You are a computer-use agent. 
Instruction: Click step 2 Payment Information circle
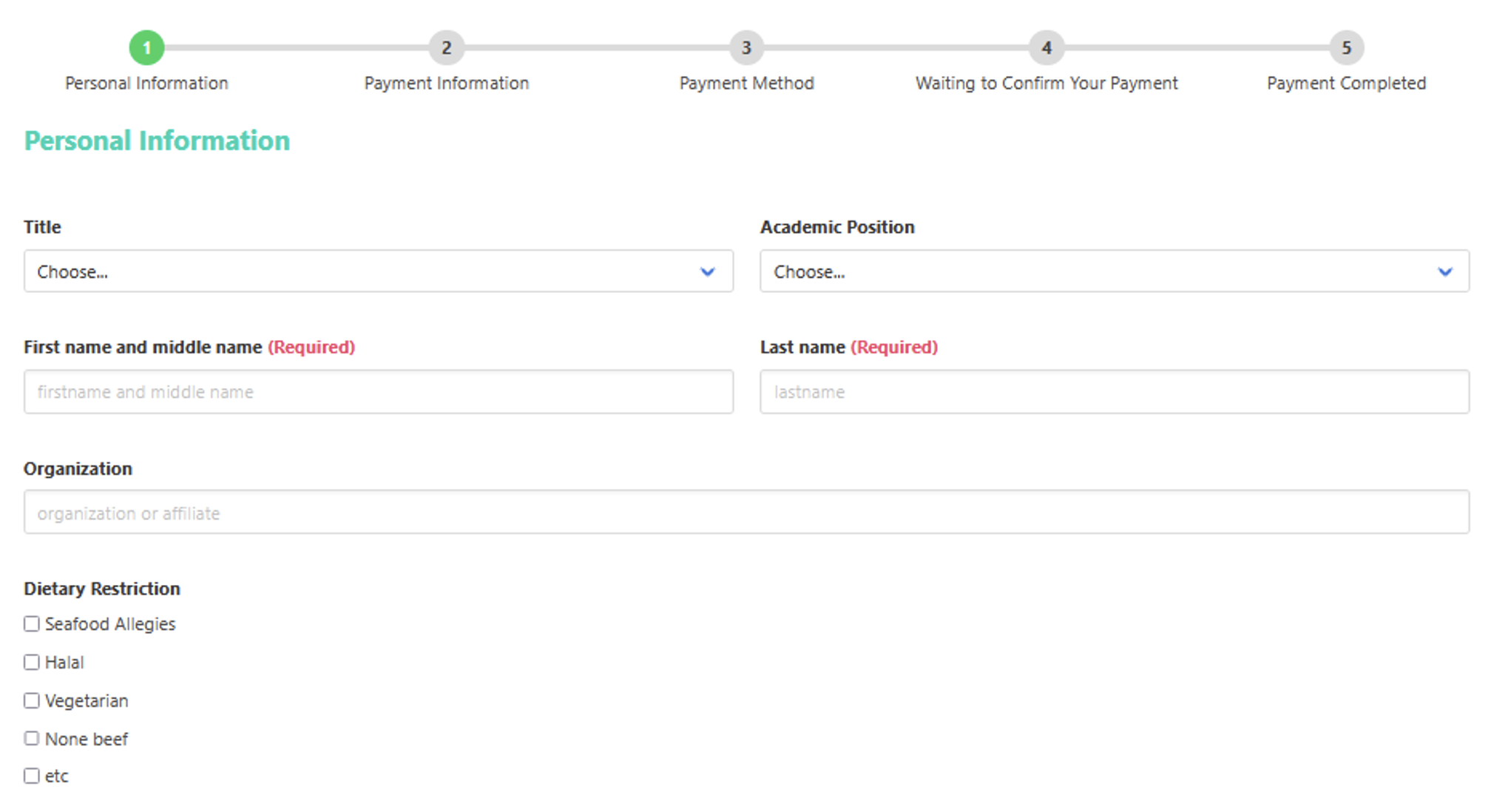(447, 48)
